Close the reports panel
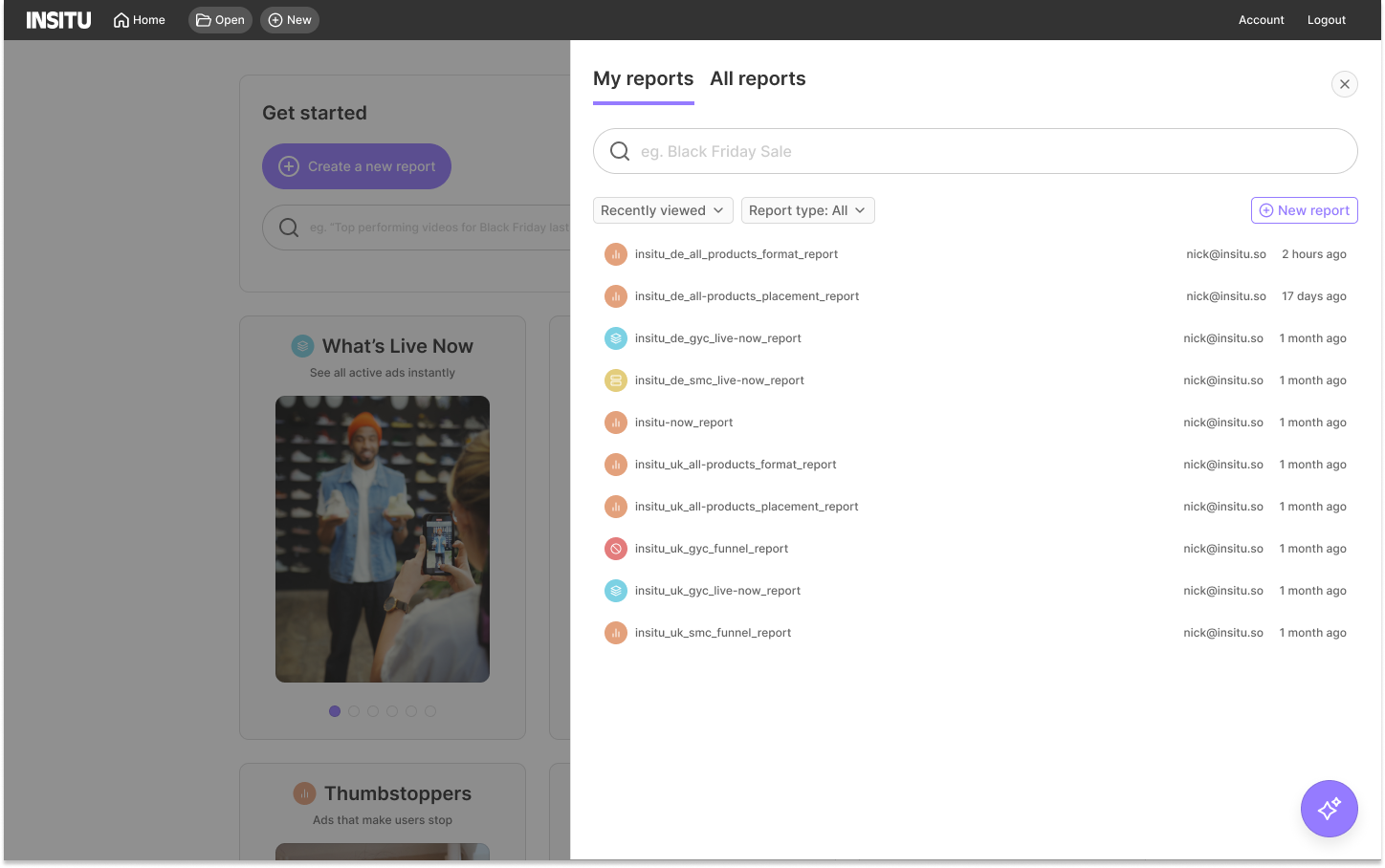The width and height of the screenshot is (1385, 868). click(x=1344, y=84)
